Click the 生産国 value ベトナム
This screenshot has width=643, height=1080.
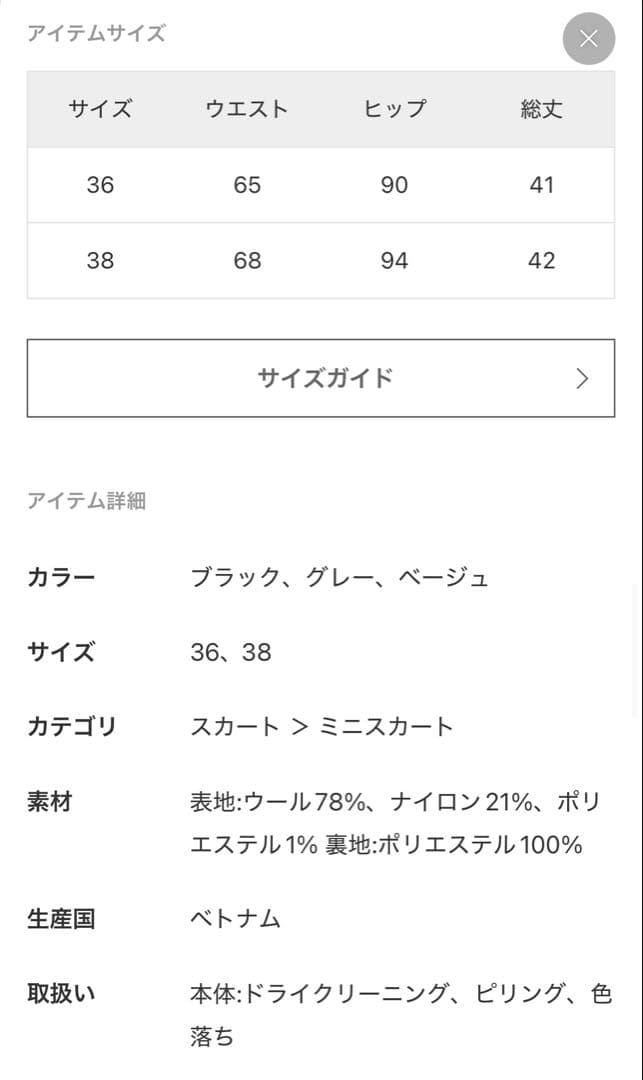236,919
